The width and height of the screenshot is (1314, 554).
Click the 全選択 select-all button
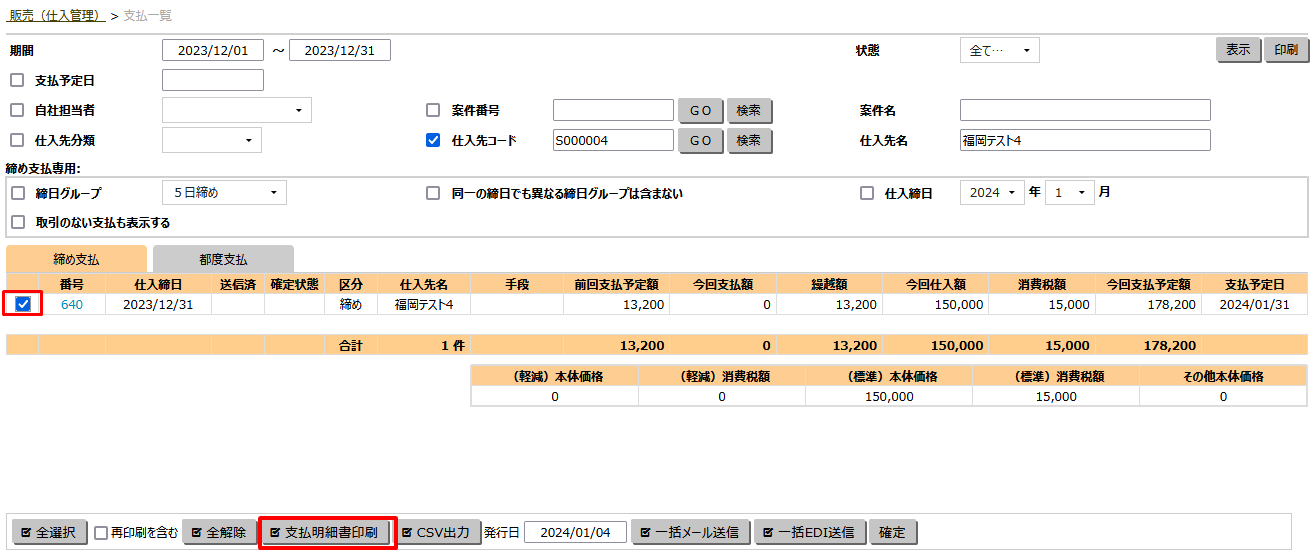49,532
